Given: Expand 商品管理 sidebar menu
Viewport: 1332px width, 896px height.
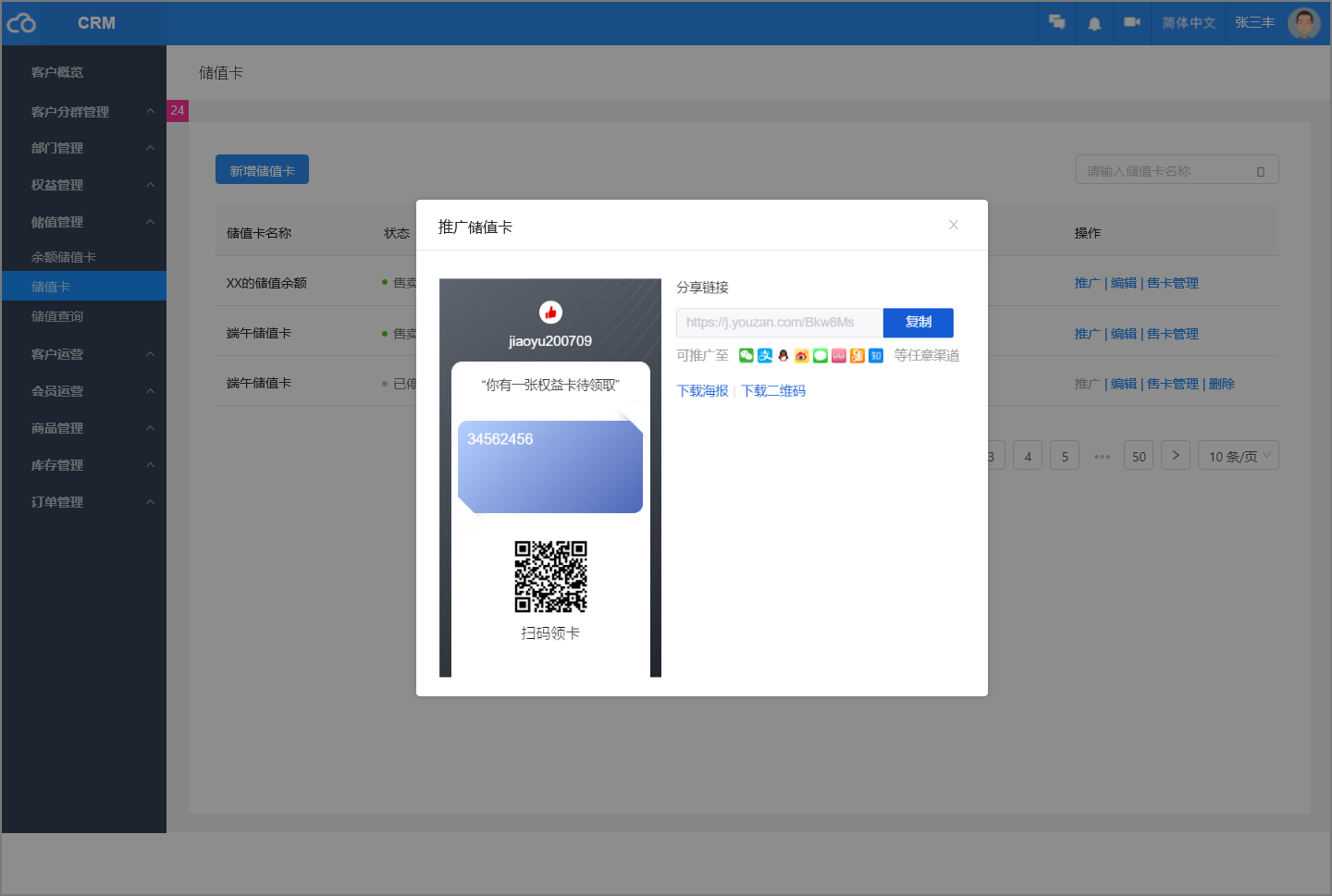Looking at the screenshot, I should tap(84, 428).
